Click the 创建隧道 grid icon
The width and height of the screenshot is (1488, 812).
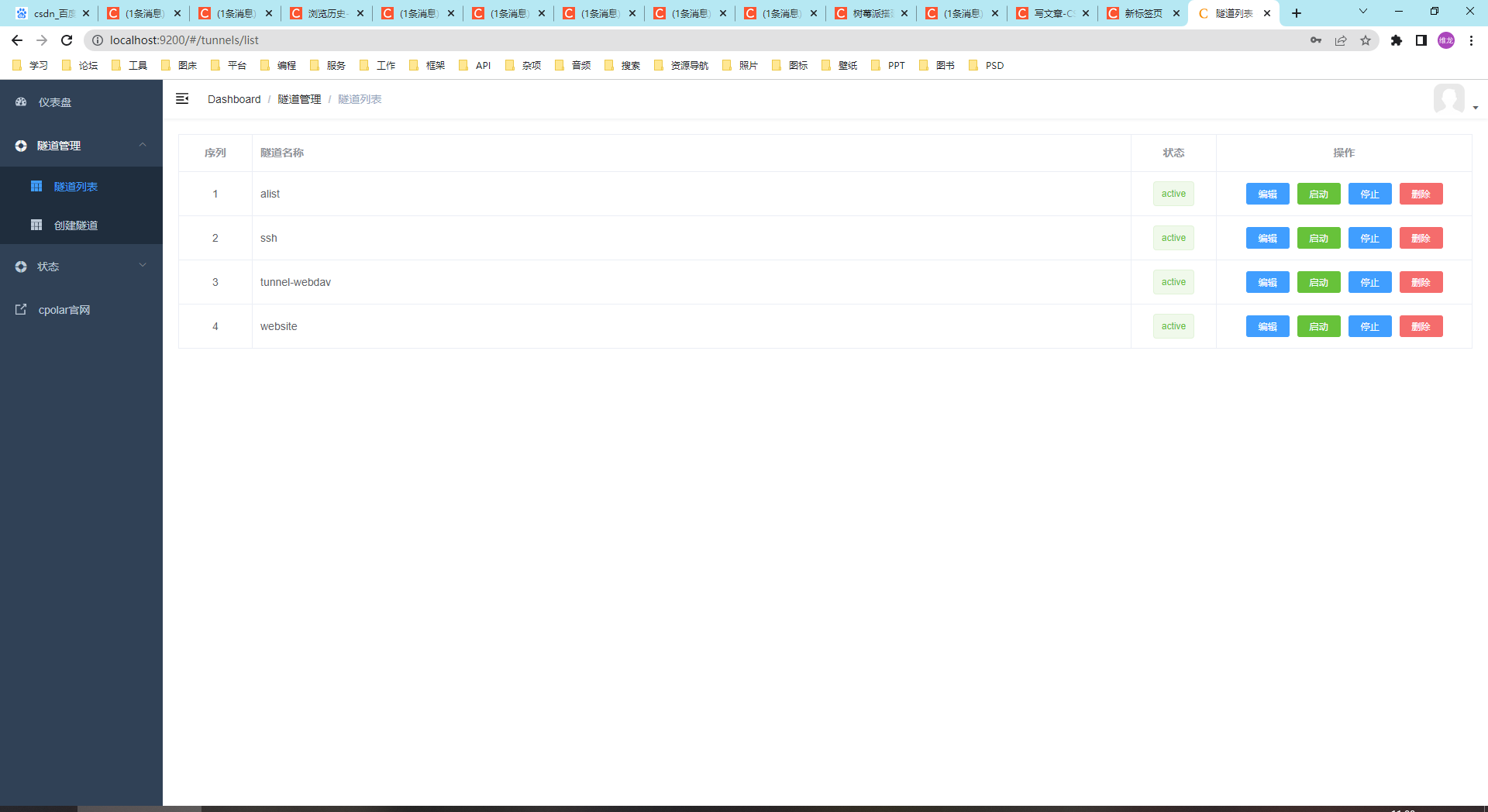coord(36,225)
